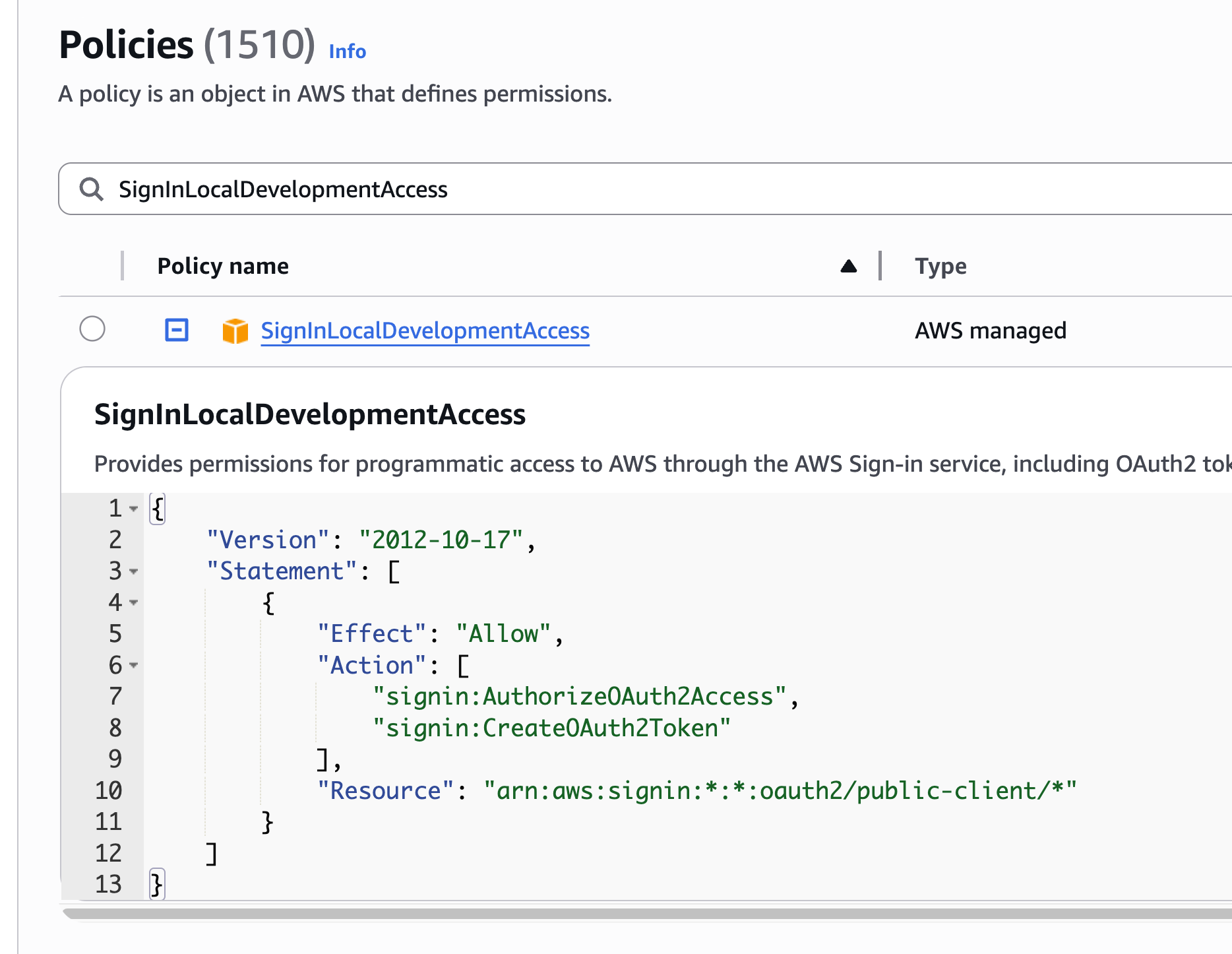
Task: Click "signin:AuthorizeOAuth2Access" action text
Action: click(580, 696)
